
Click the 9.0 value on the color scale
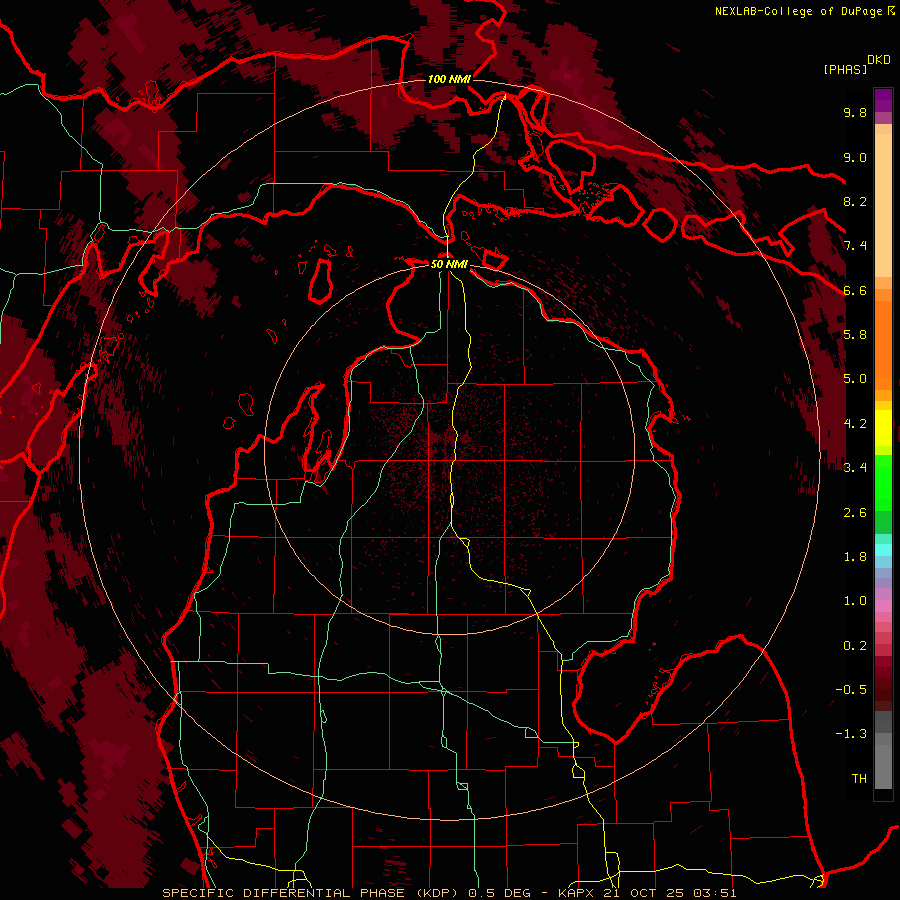(x=855, y=157)
